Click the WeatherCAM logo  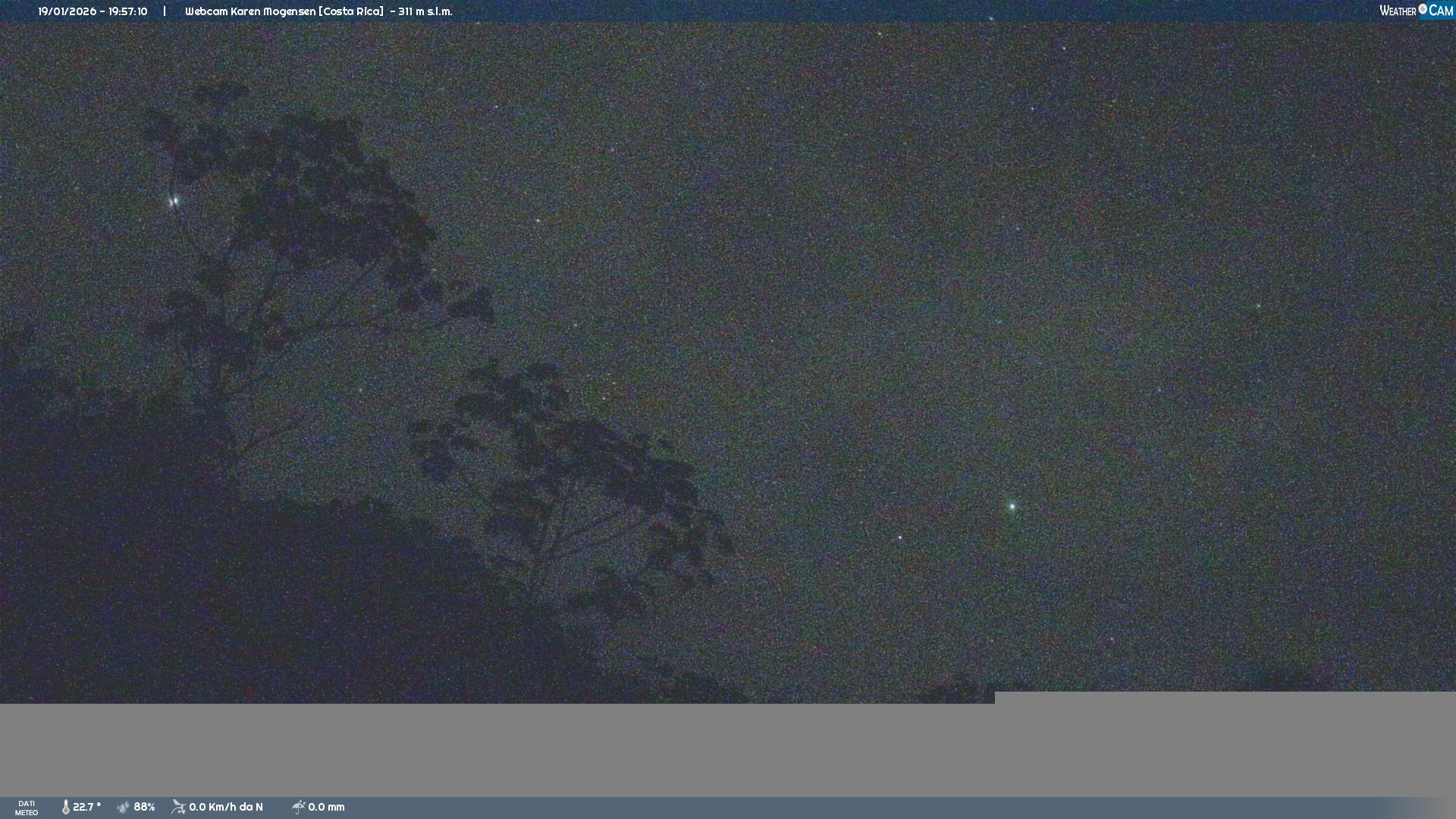1415,11
